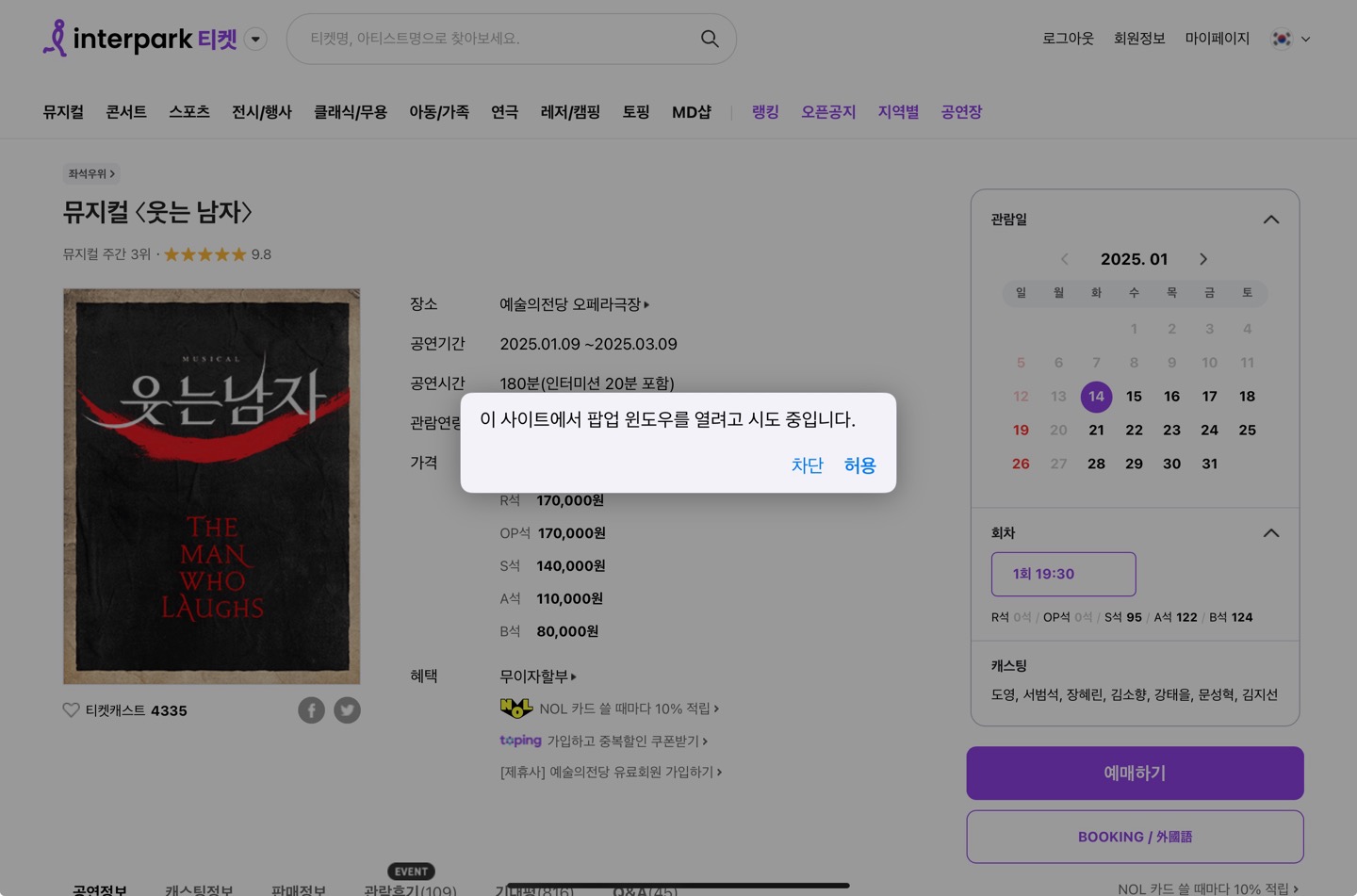Select date 26 in calendar

(x=1021, y=464)
